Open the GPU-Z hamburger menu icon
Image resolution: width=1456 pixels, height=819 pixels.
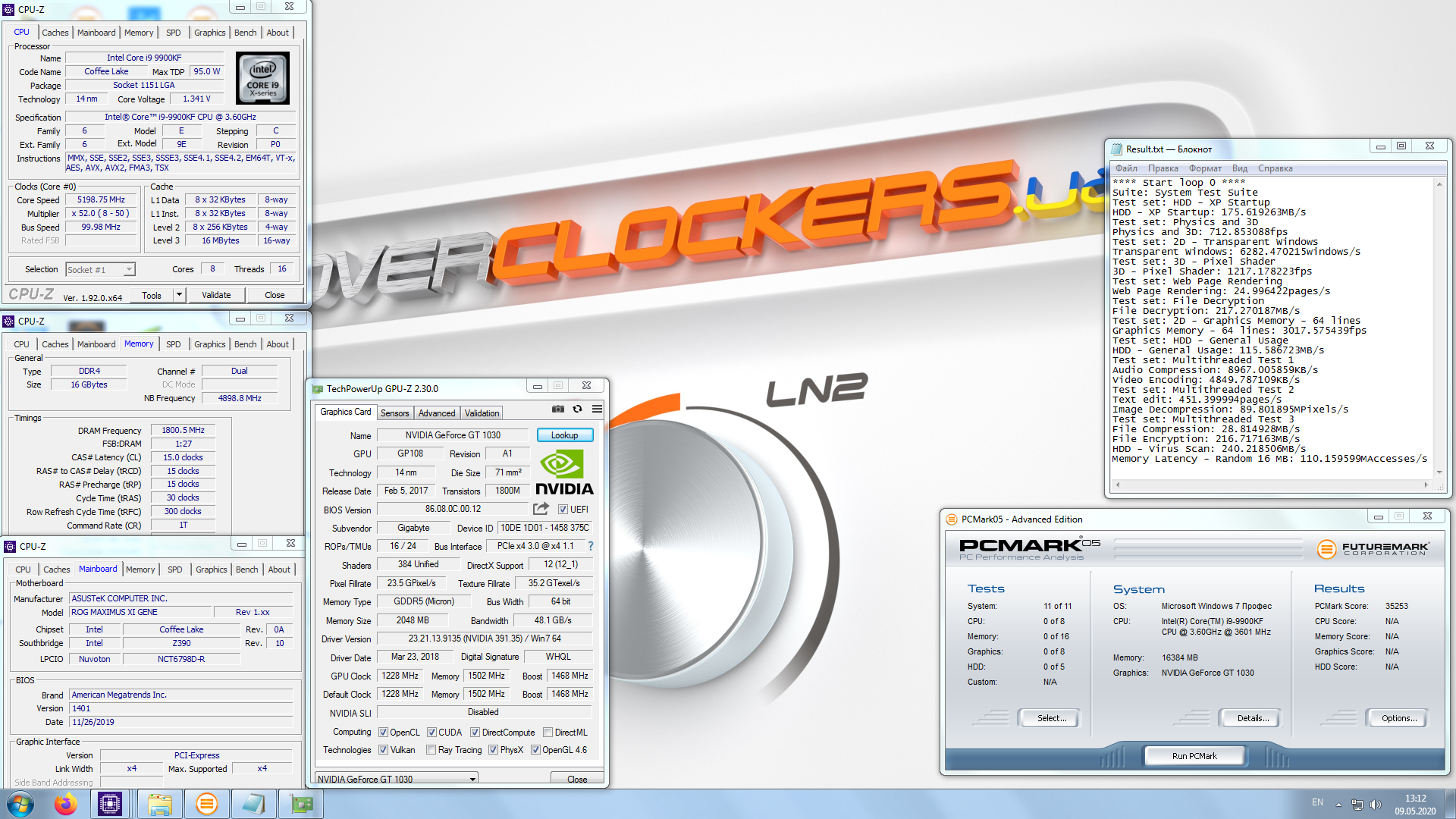(597, 409)
